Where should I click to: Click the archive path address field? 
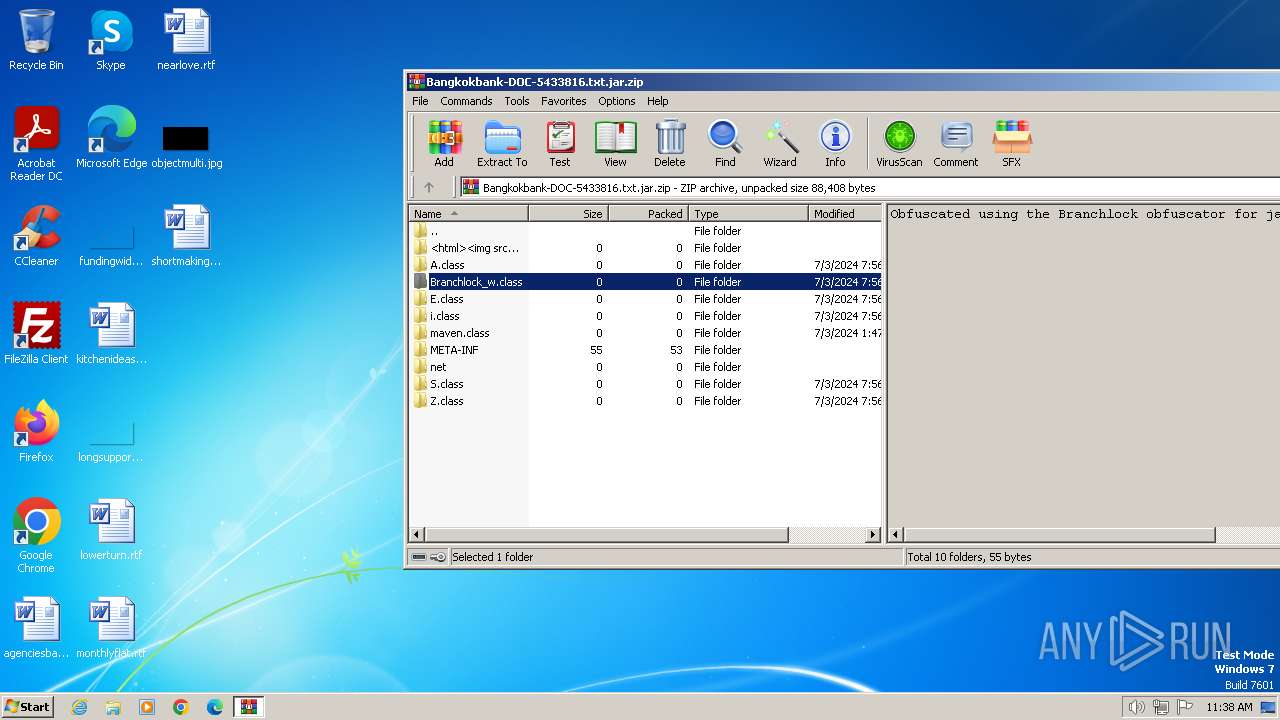click(869, 187)
